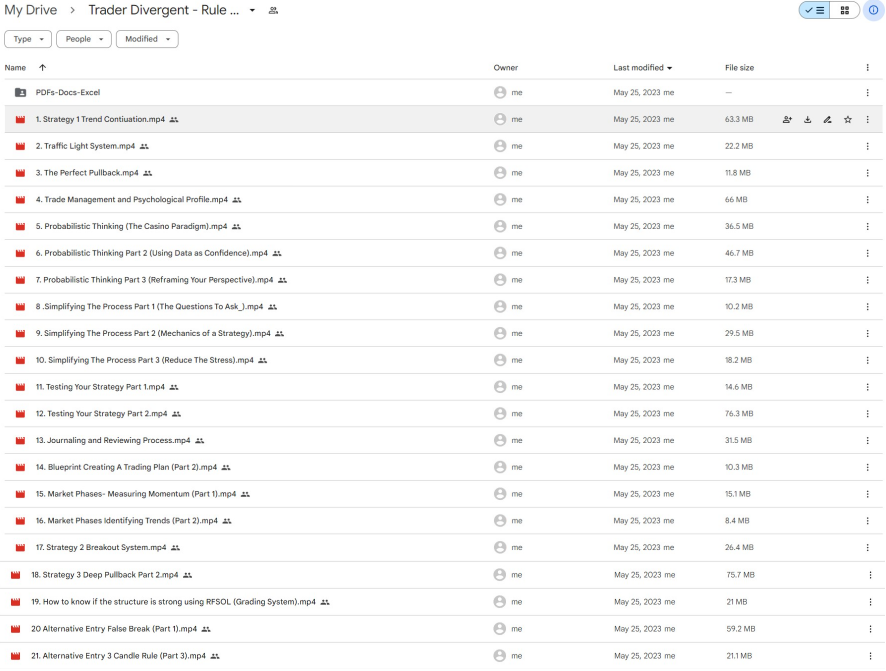Open the Type filter dropdown
Viewport: 886px width, 671px height.
[x=28, y=39]
